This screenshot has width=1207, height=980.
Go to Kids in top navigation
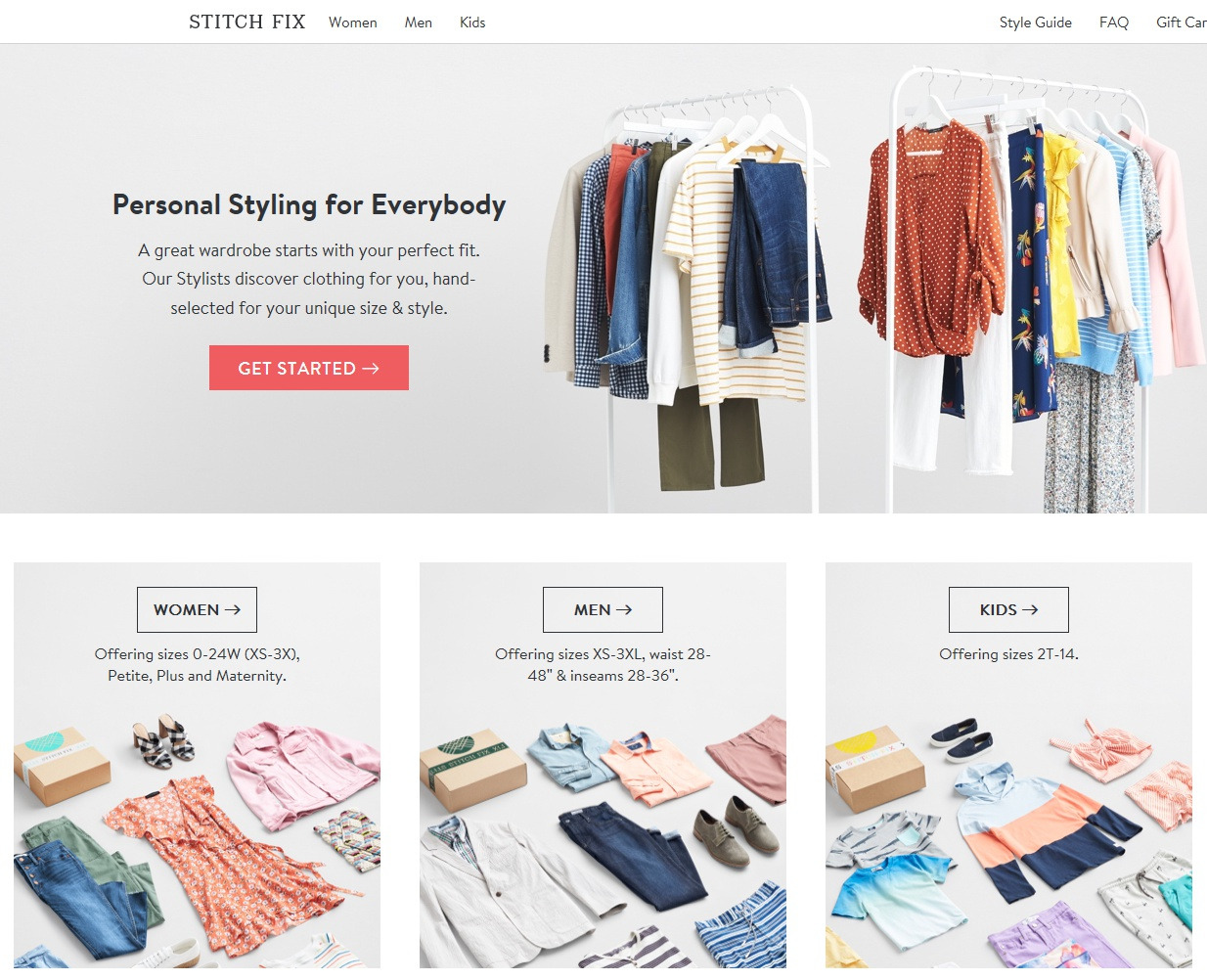coord(472,22)
